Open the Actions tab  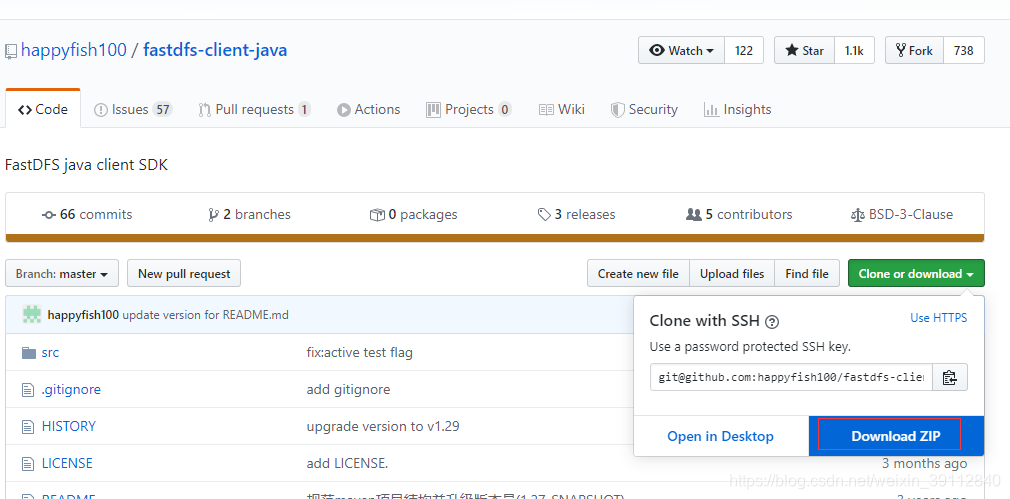coord(368,109)
